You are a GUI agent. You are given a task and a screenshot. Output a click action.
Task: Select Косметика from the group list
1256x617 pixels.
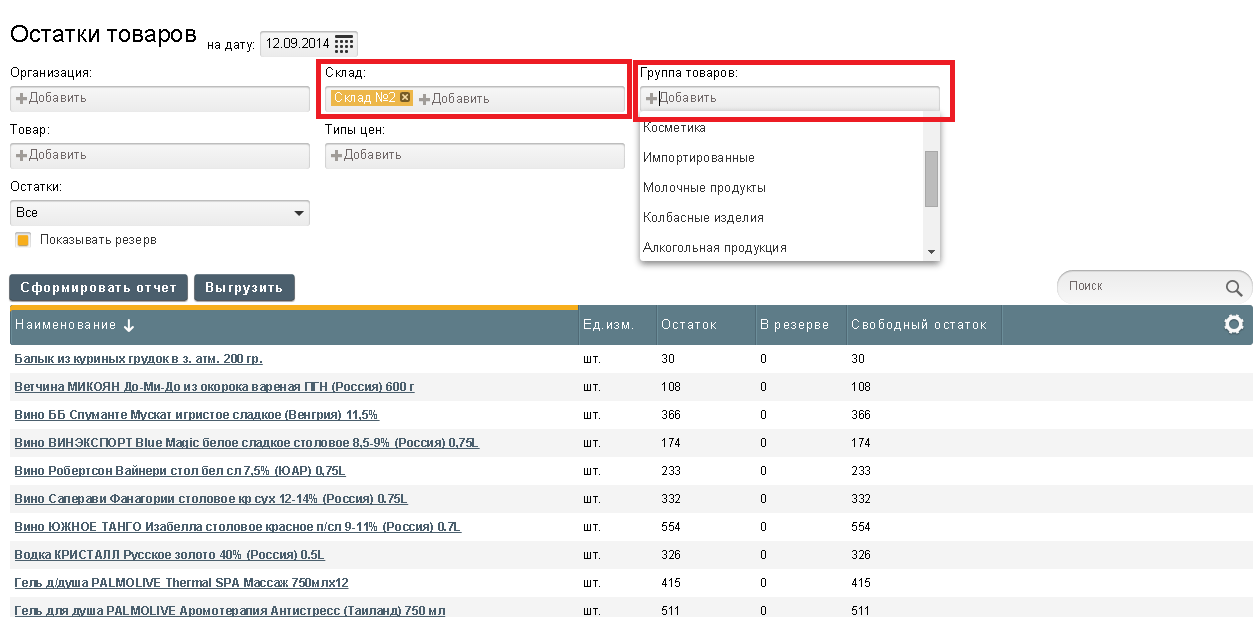coord(675,128)
